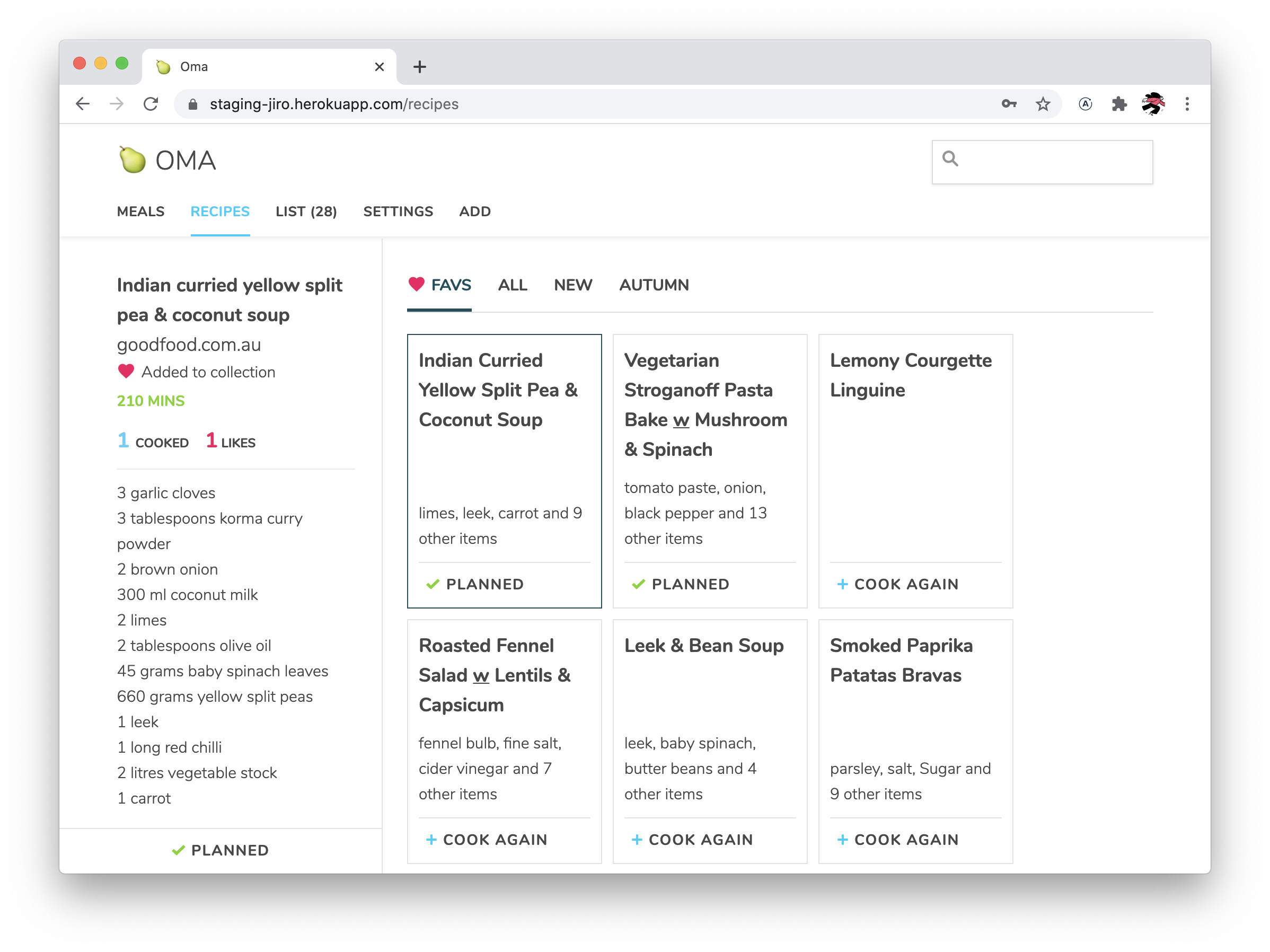Switch to the MEALS tab

tap(140, 211)
